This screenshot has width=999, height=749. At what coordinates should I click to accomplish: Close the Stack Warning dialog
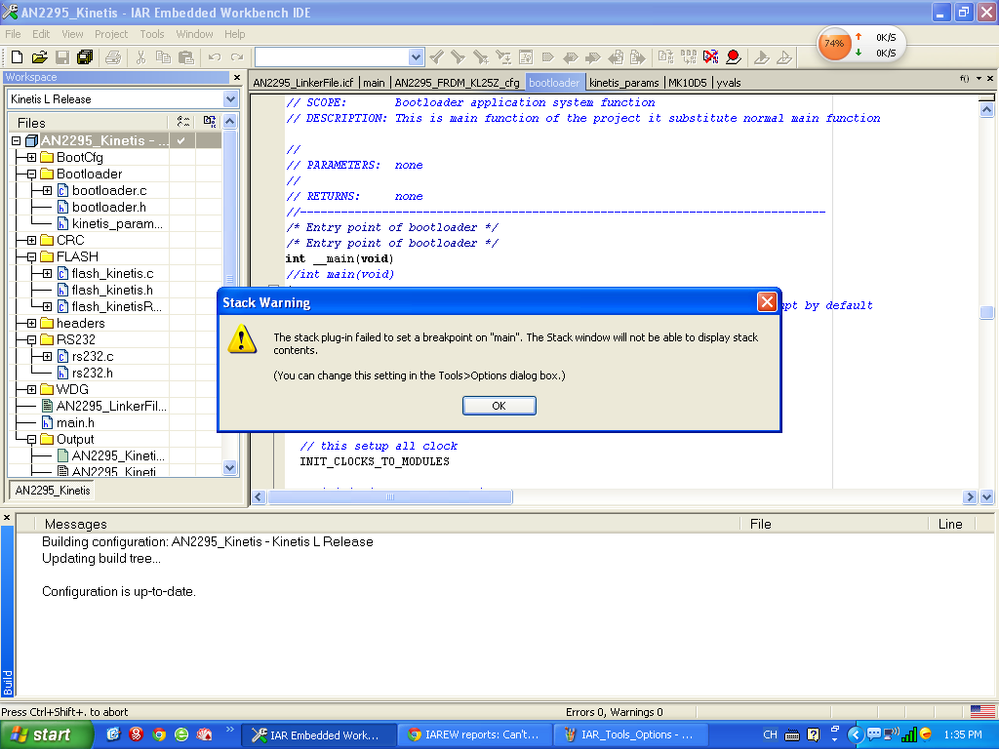pyautogui.click(x=766, y=302)
